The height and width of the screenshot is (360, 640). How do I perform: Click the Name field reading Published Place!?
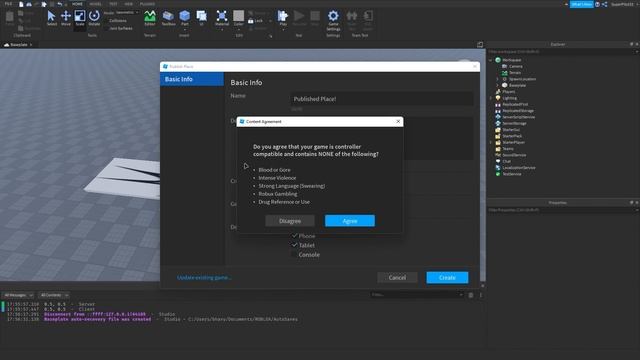tap(382, 99)
